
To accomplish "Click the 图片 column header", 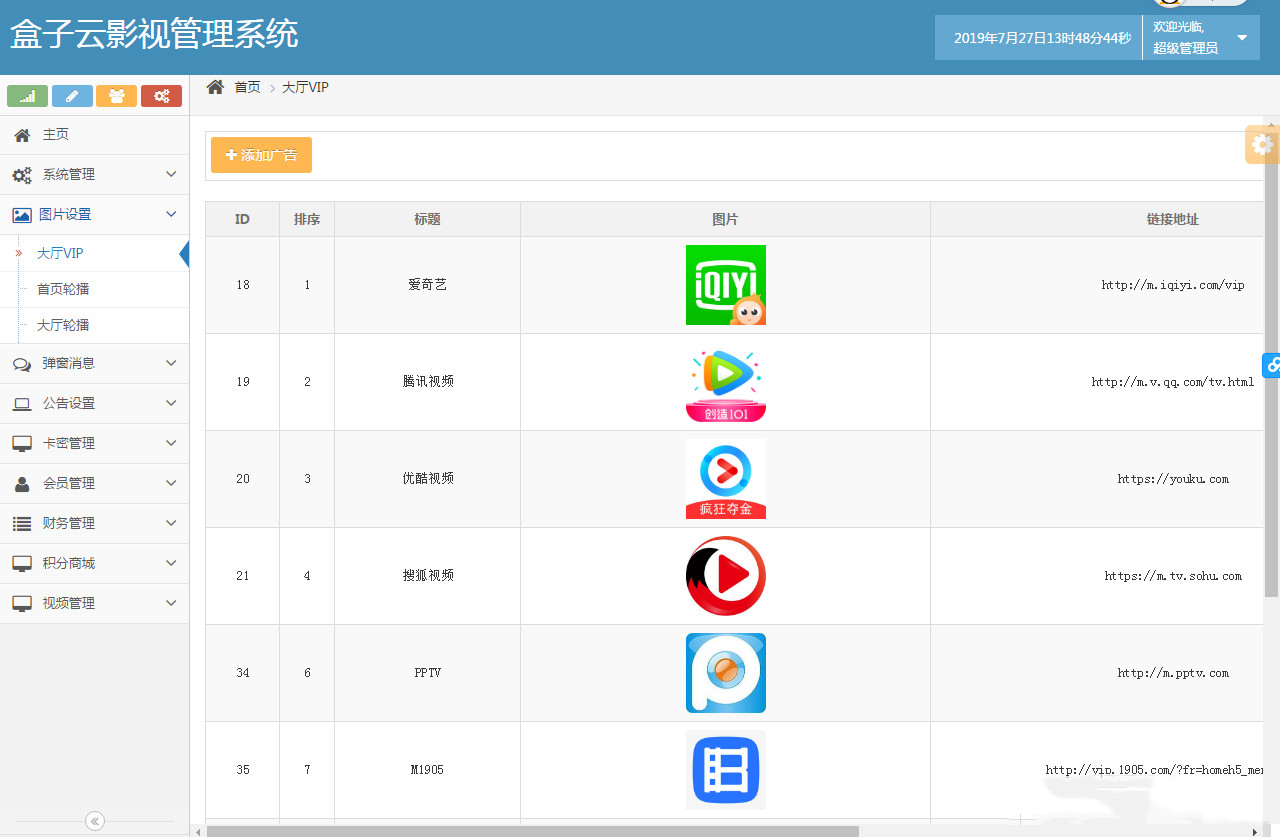I will click(725, 219).
